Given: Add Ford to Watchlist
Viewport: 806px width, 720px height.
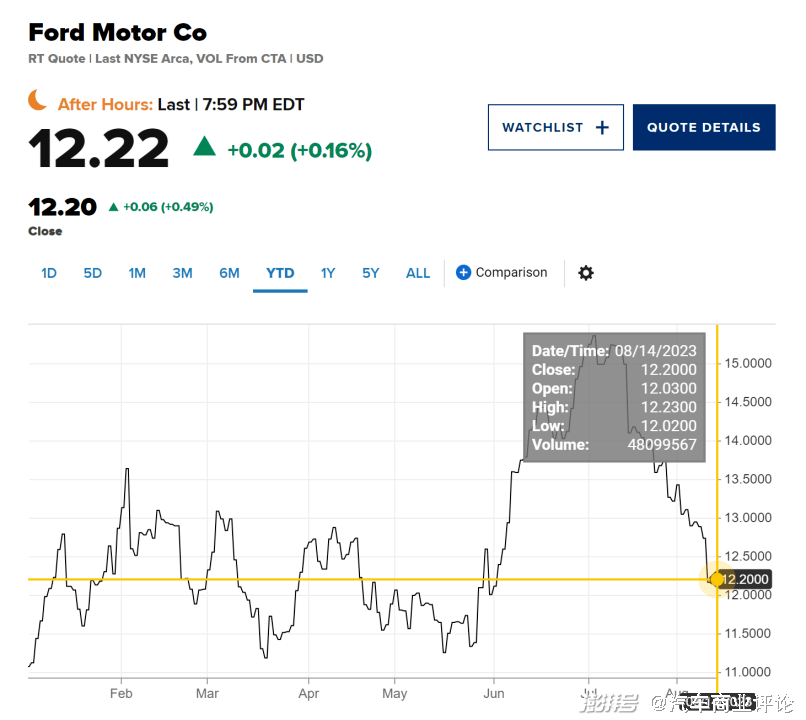Looking at the screenshot, I should [555, 128].
